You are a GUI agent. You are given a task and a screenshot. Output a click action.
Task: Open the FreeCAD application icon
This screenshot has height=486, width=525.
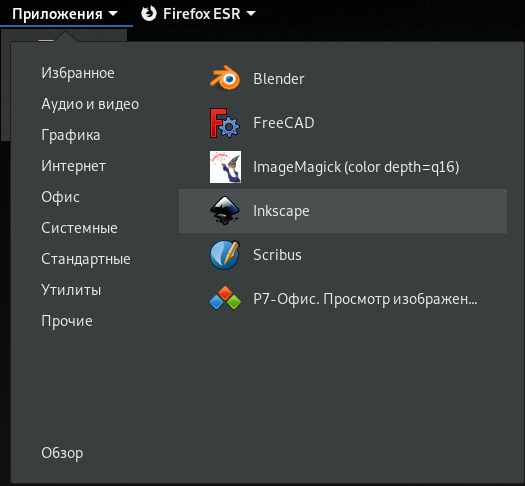click(225, 123)
